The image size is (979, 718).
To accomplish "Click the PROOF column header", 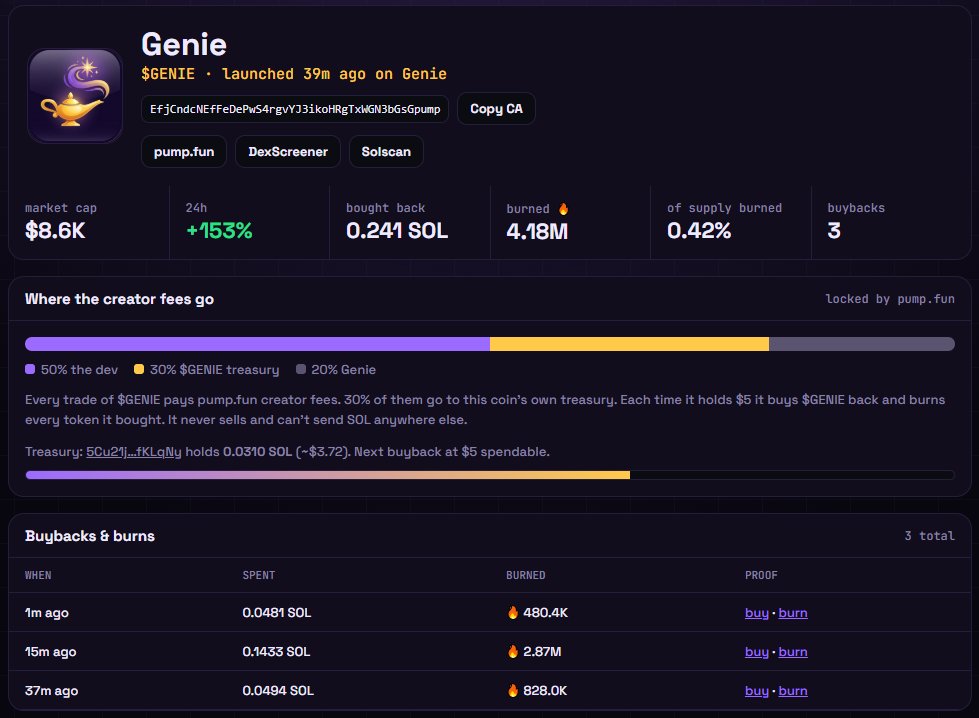I will [x=761, y=575].
